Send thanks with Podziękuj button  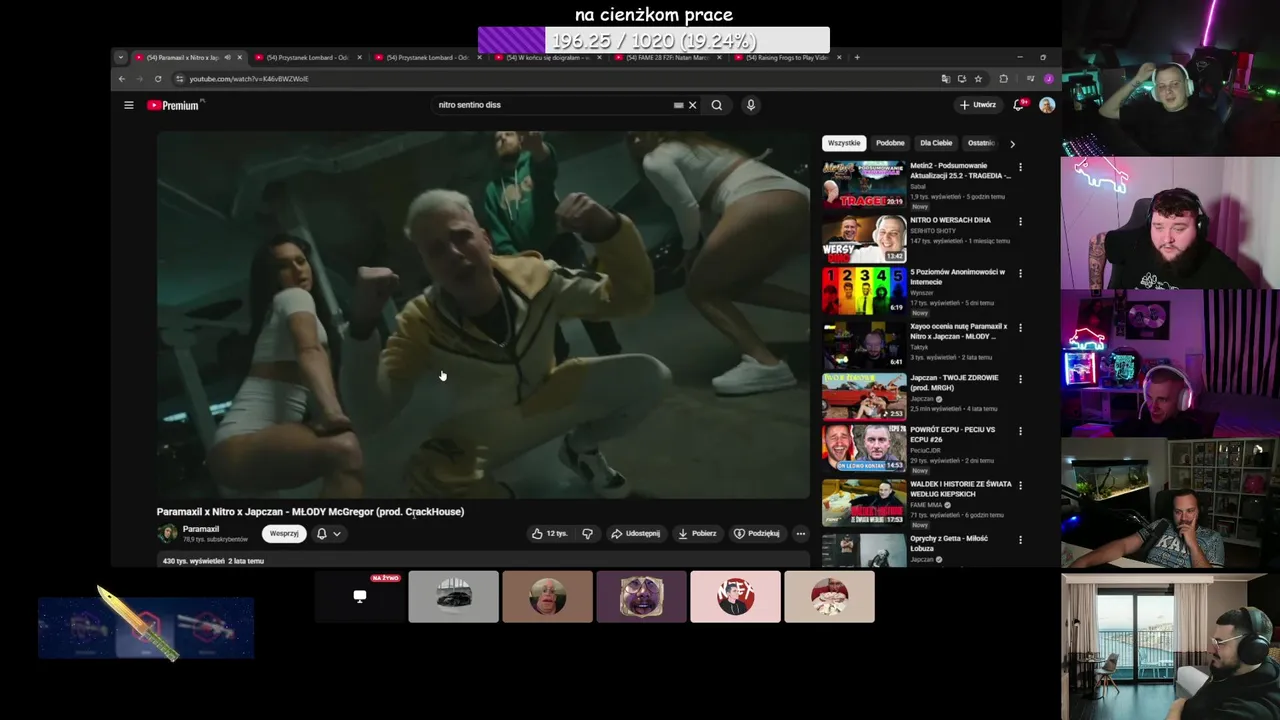tap(757, 534)
